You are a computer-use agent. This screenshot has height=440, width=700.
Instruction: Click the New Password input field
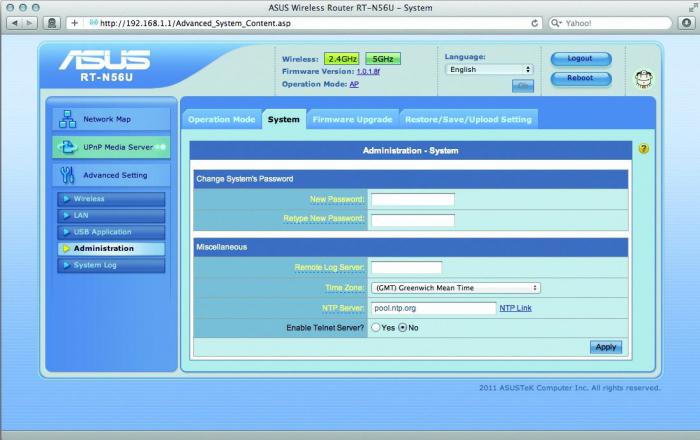click(x=413, y=199)
